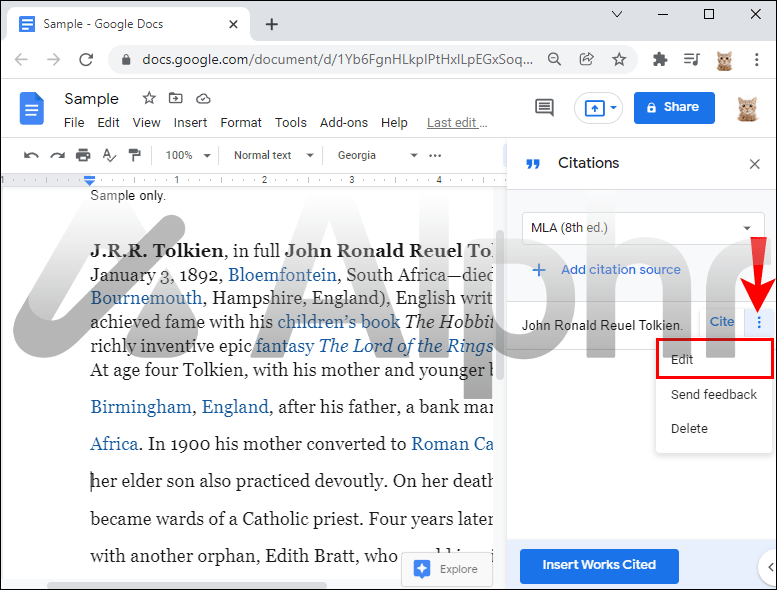The width and height of the screenshot is (777, 590).
Task: Open the Chrome tab search chevron
Action: click(x=617, y=14)
